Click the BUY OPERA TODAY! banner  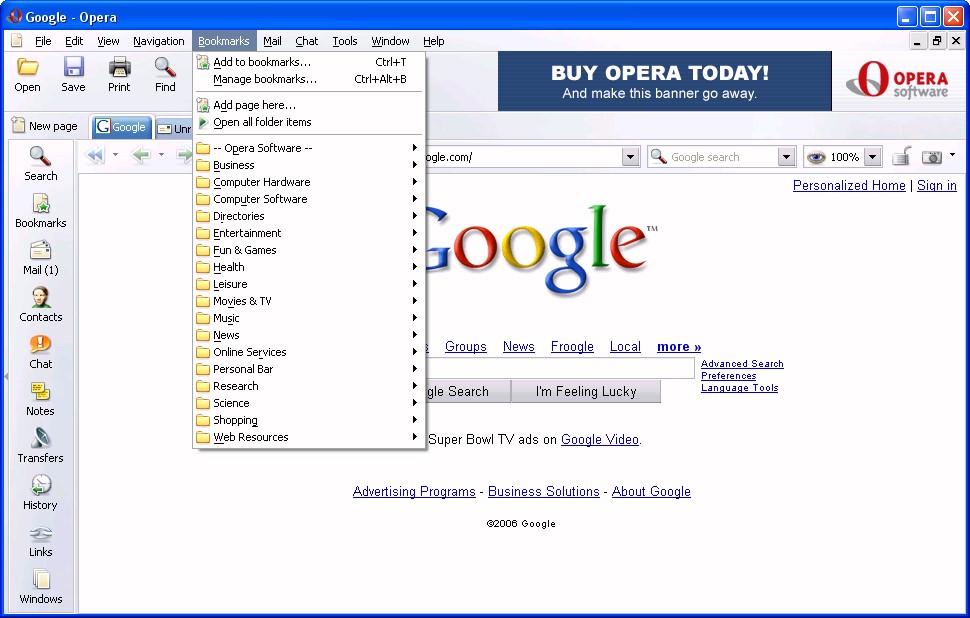click(664, 81)
